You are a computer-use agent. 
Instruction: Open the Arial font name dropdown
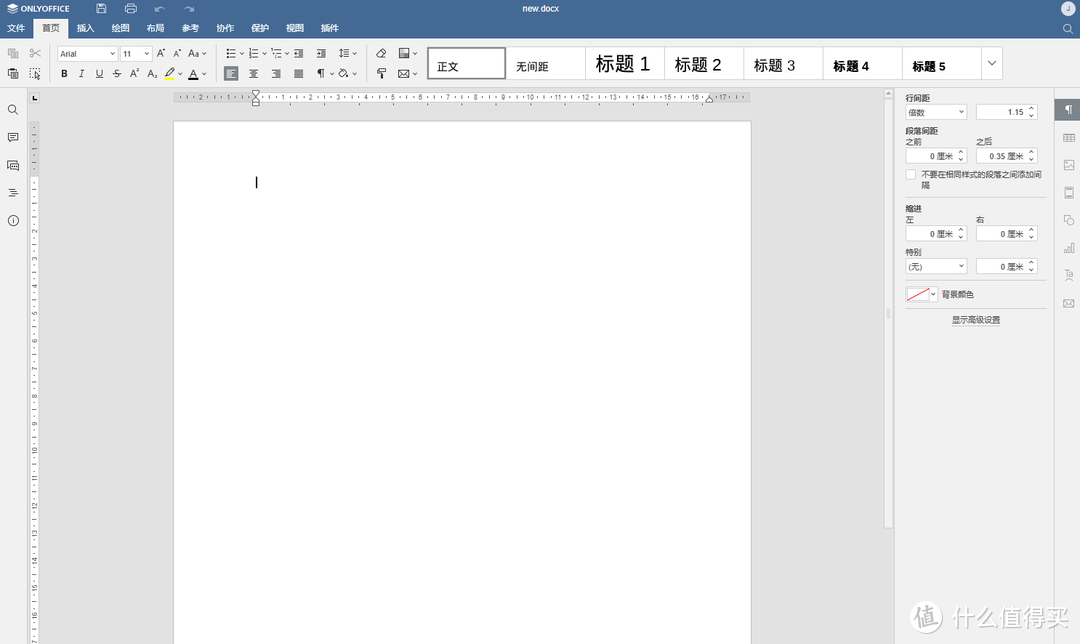(113, 53)
